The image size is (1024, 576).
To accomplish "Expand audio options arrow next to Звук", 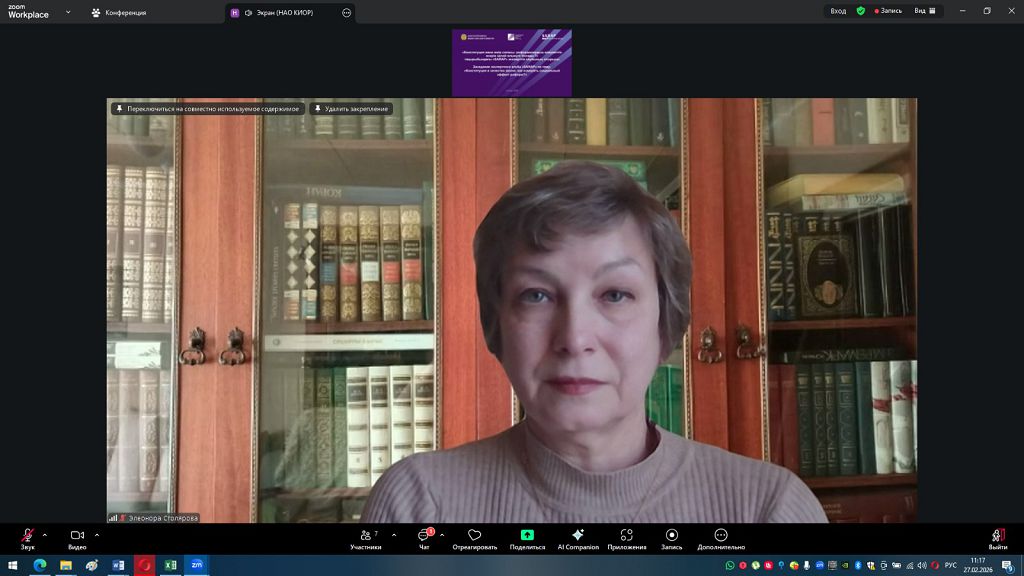I will tap(45, 534).
